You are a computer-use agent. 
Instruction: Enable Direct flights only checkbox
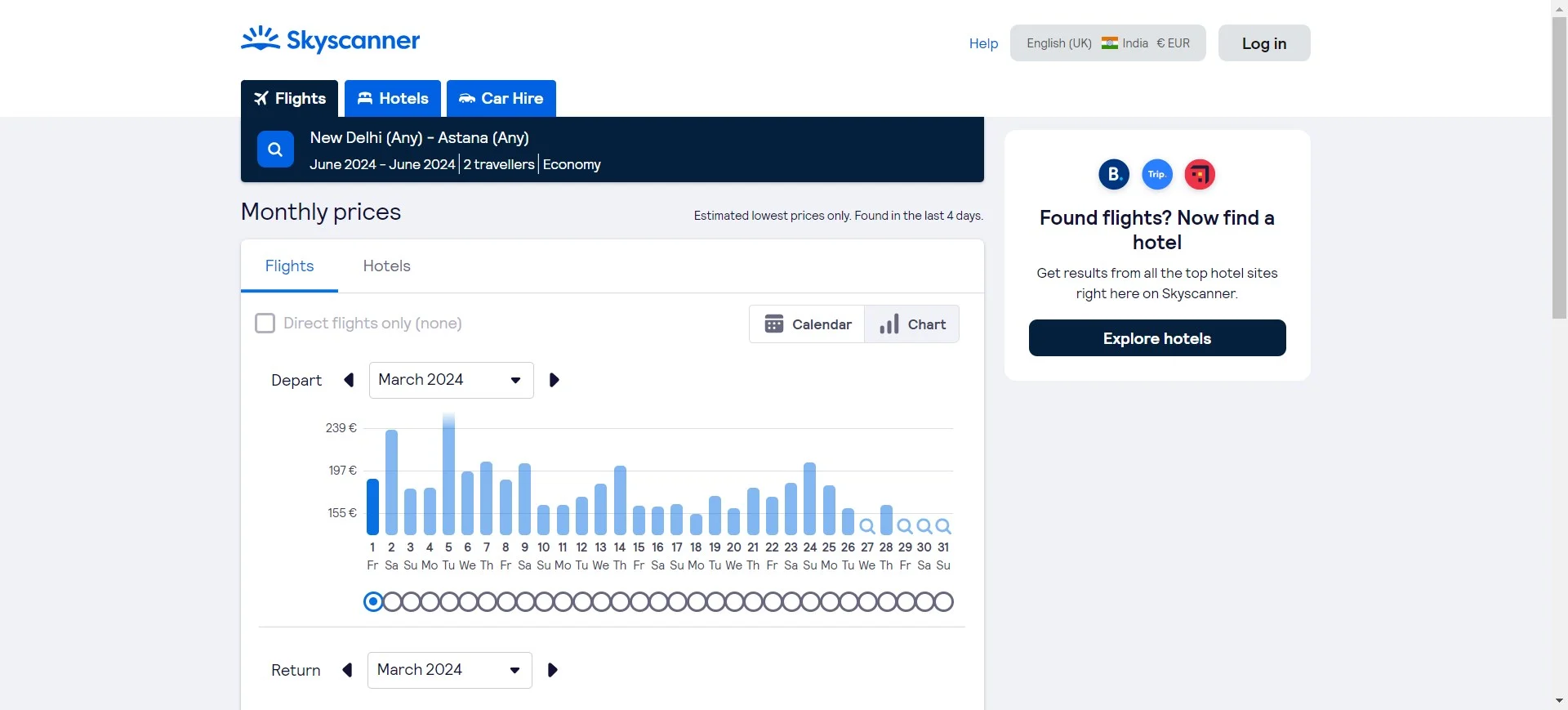coord(265,324)
